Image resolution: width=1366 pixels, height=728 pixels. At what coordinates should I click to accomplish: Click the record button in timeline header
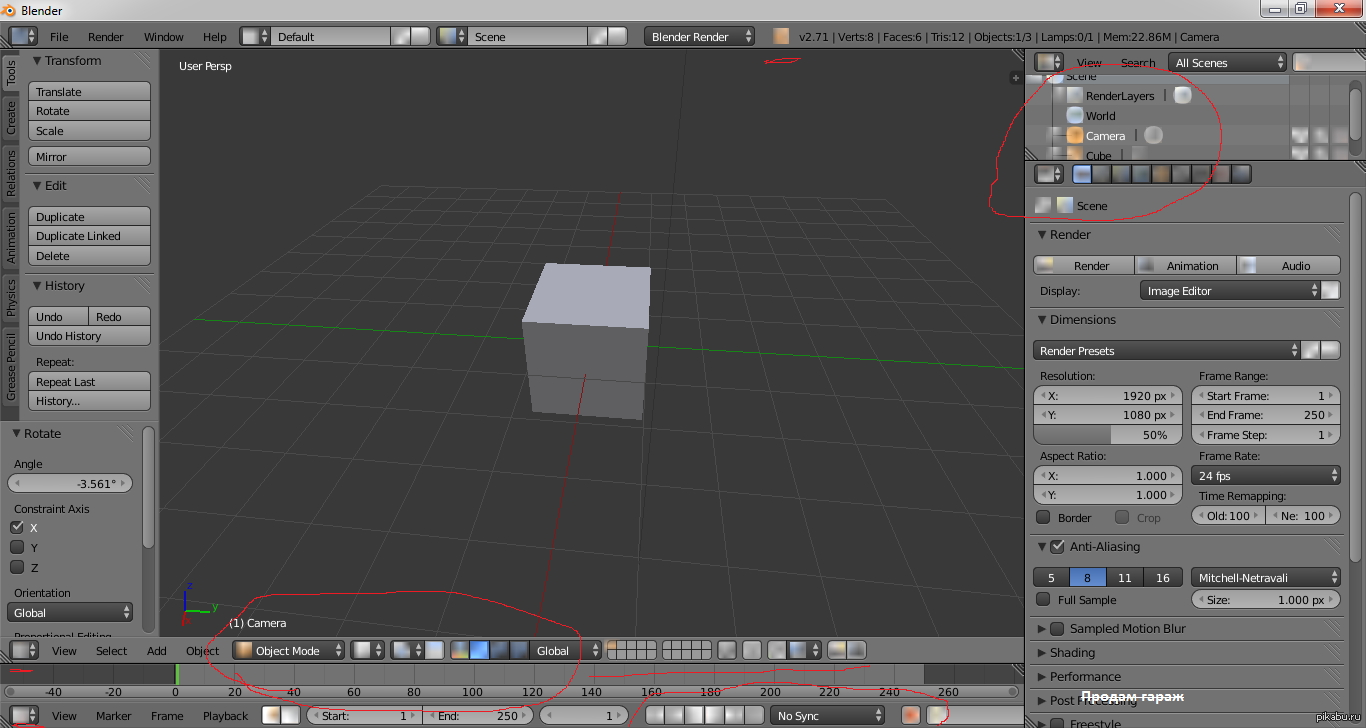point(910,715)
